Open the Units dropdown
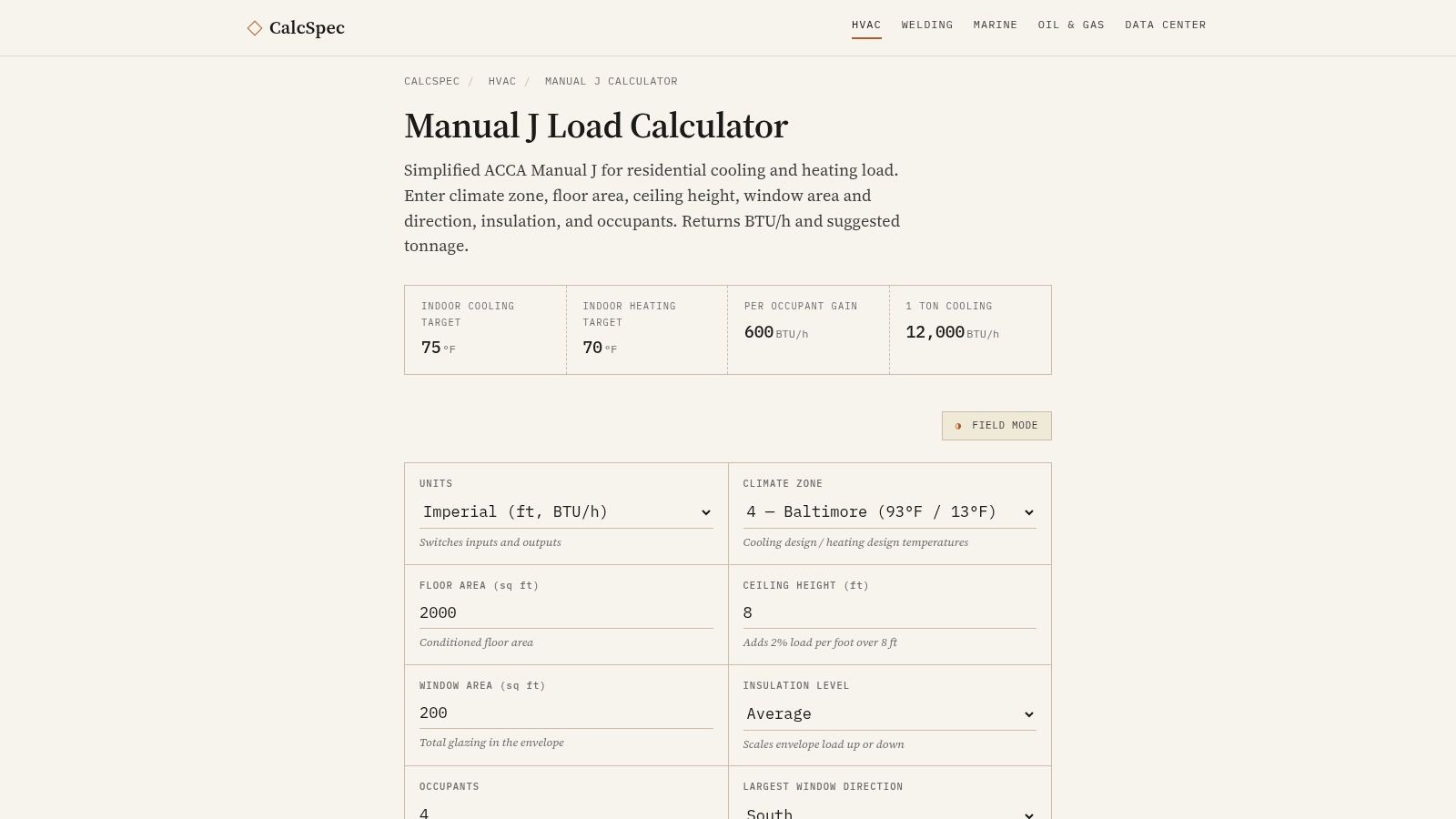1456x819 pixels. (566, 512)
